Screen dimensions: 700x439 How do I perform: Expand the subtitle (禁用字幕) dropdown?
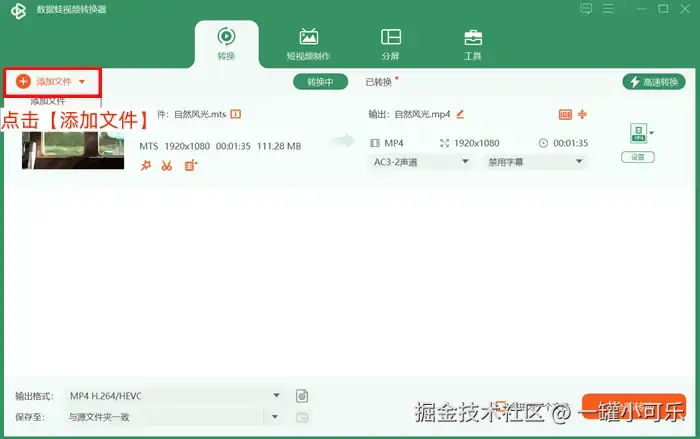tap(535, 162)
